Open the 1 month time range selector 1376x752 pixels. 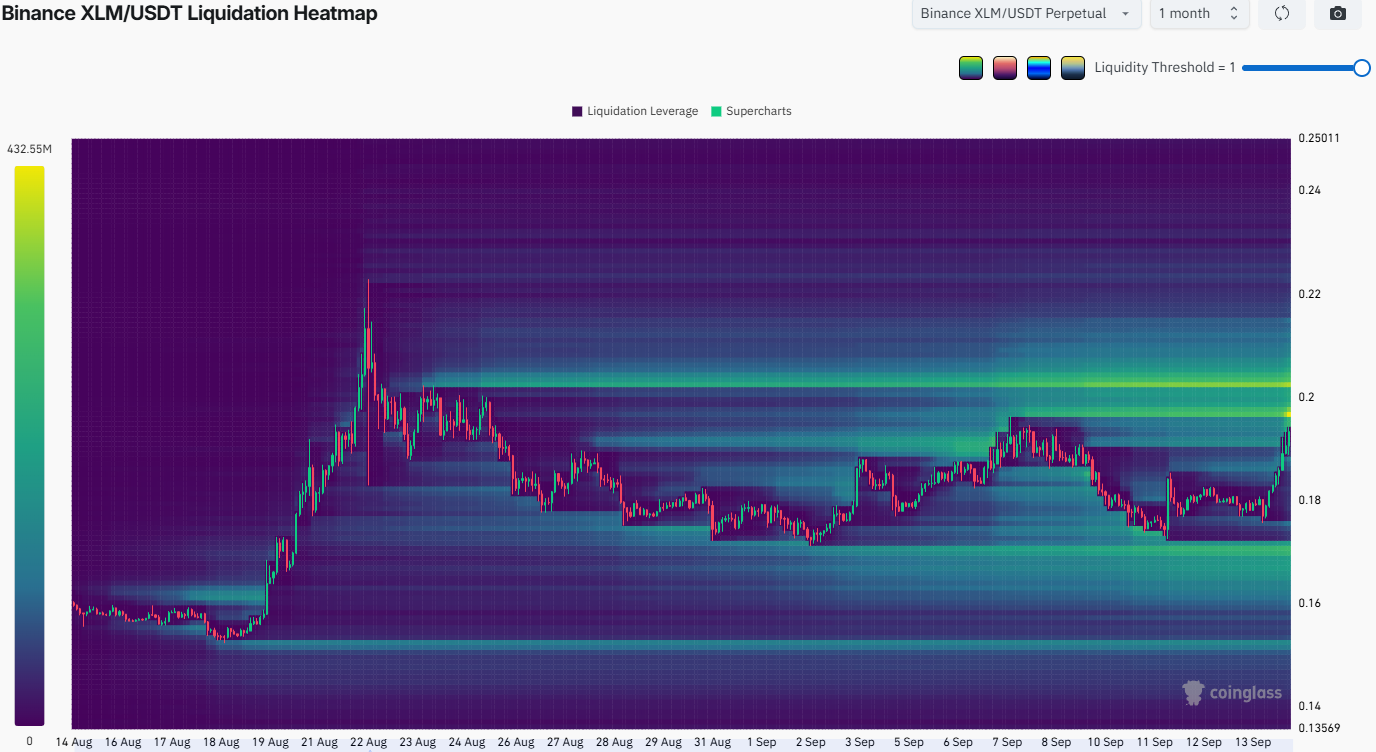(1198, 14)
